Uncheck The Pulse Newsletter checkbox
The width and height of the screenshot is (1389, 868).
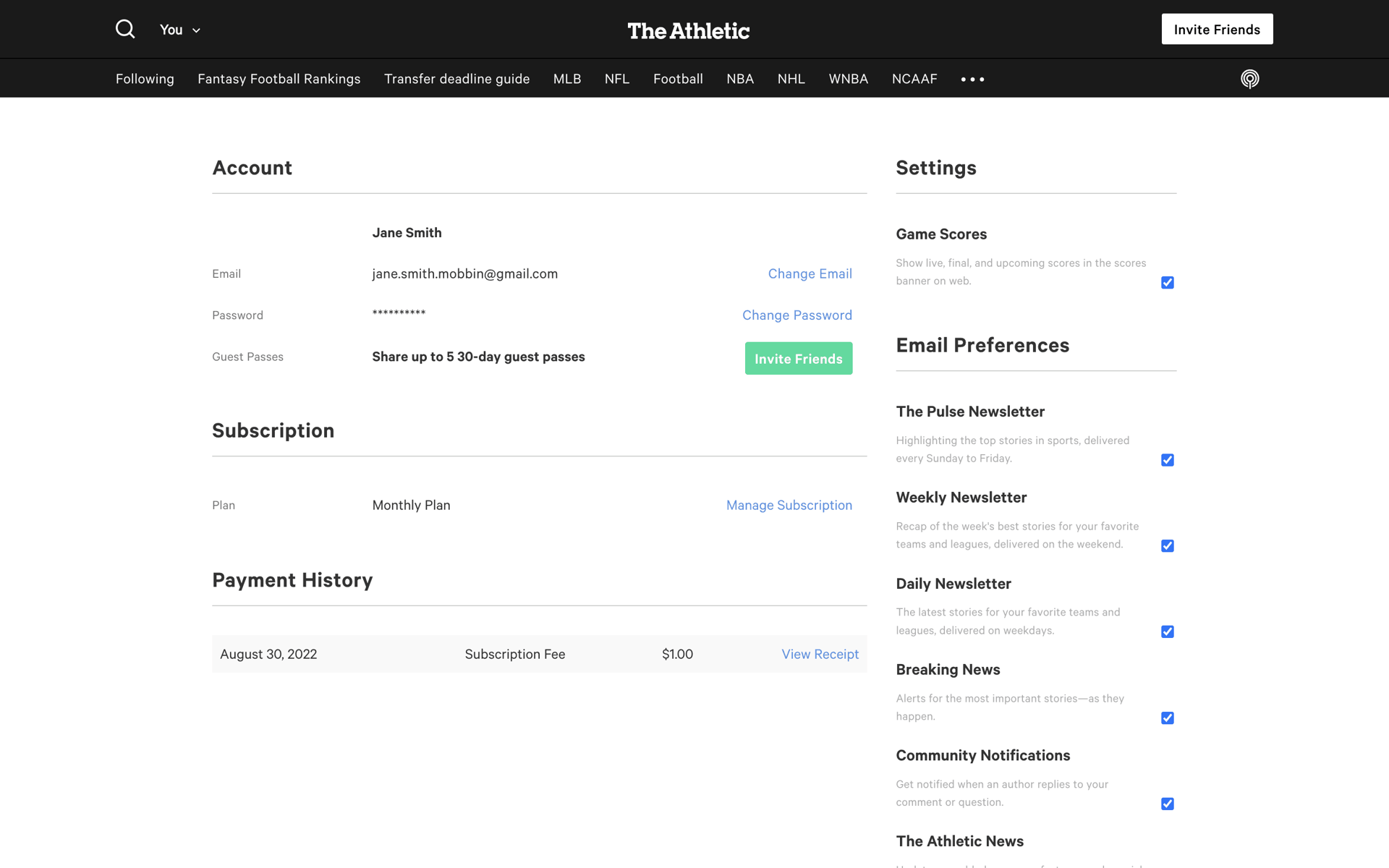click(x=1167, y=460)
